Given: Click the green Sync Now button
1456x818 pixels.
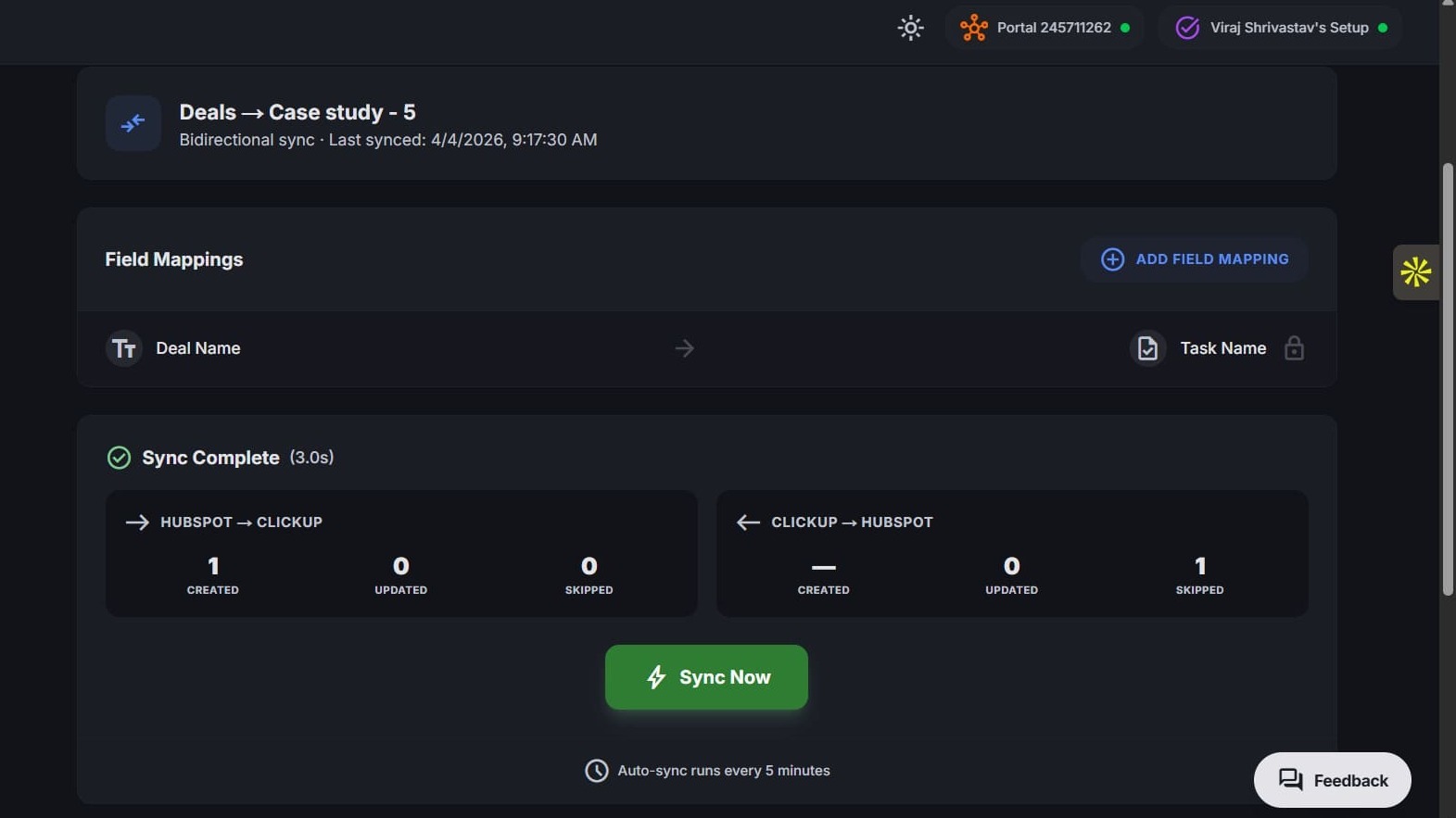Looking at the screenshot, I should coord(706,677).
